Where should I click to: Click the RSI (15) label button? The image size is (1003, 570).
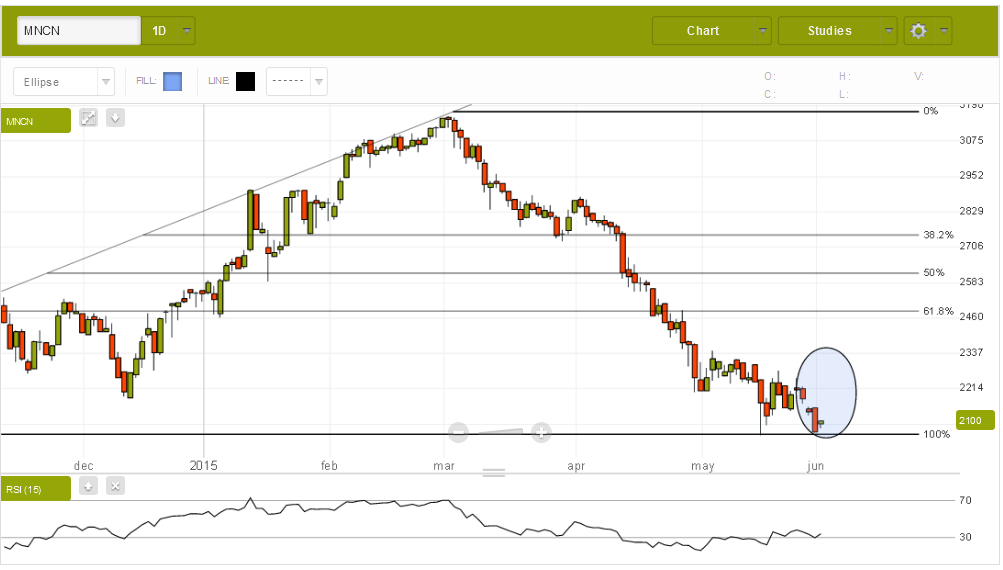pyautogui.click(x=36, y=488)
